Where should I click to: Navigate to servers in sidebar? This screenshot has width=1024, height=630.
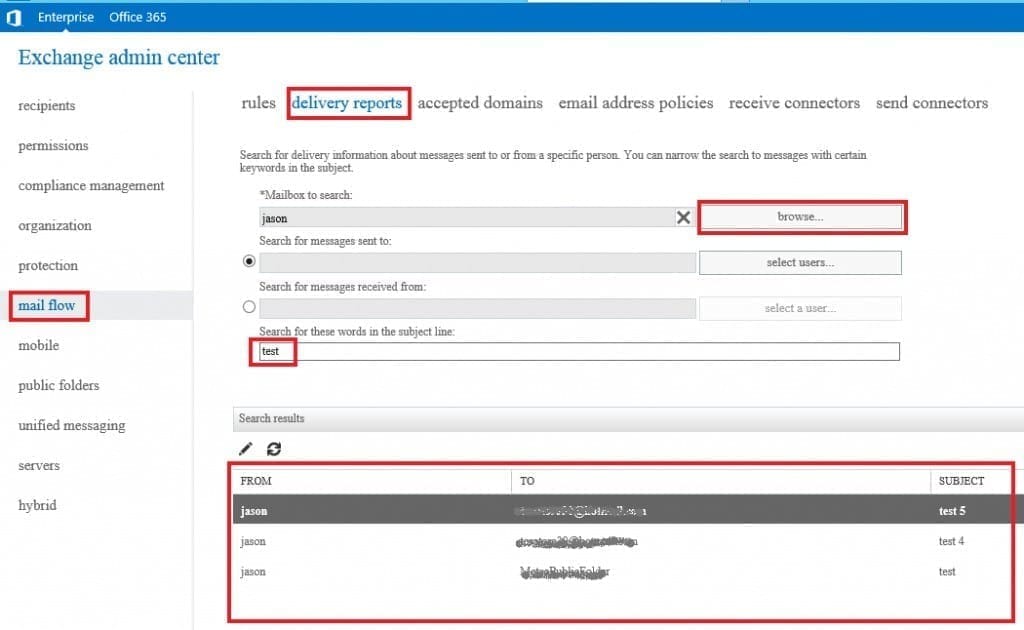39,465
